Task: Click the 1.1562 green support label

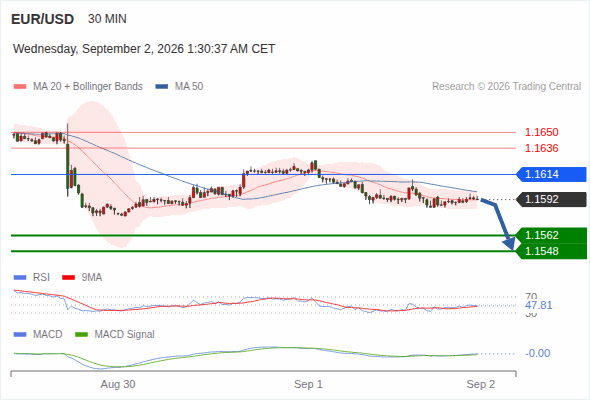Action: pyautogui.click(x=551, y=235)
